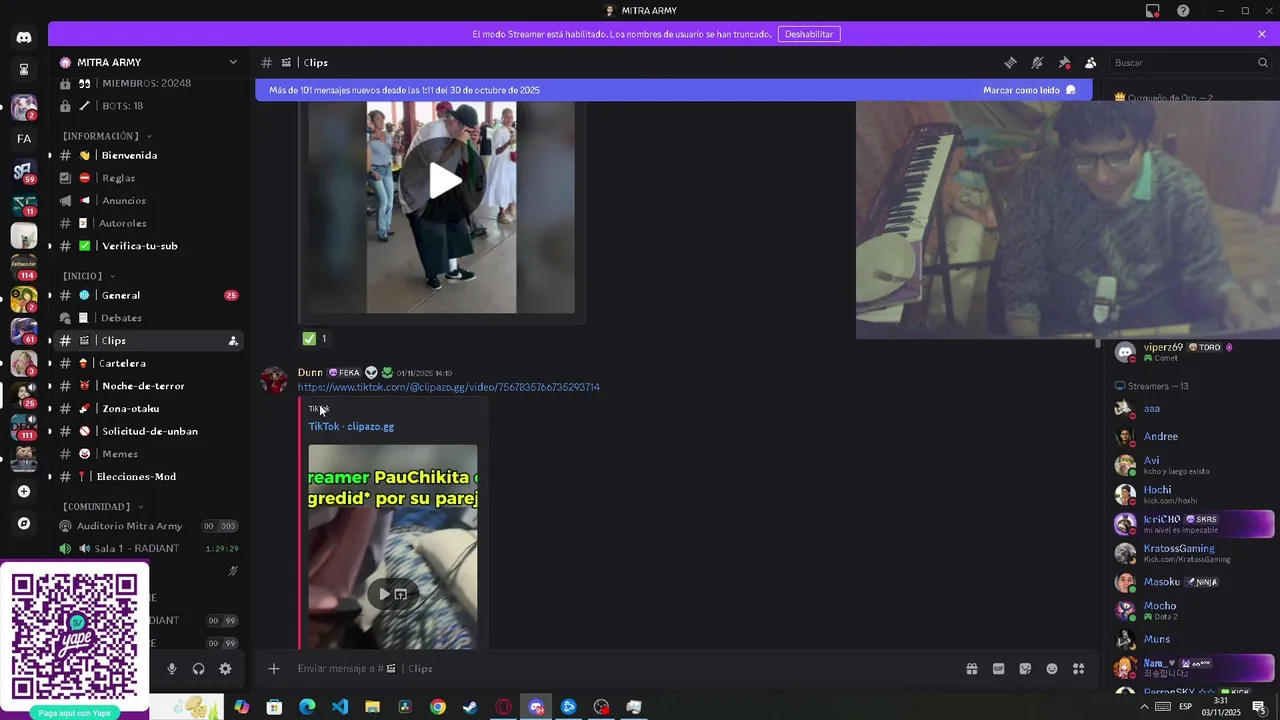Open the Autoroles channel
Viewport: 1280px width, 720px height.
coord(149,223)
